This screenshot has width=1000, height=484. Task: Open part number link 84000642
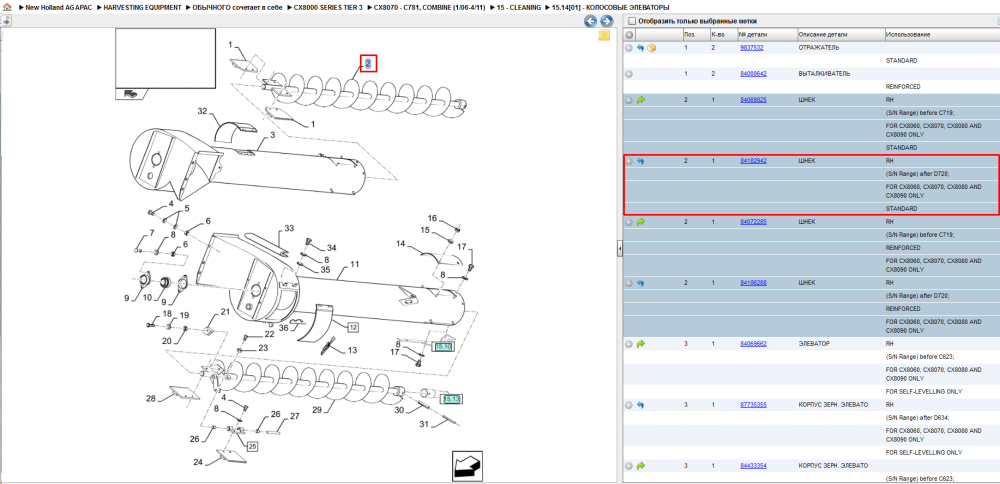(753, 74)
